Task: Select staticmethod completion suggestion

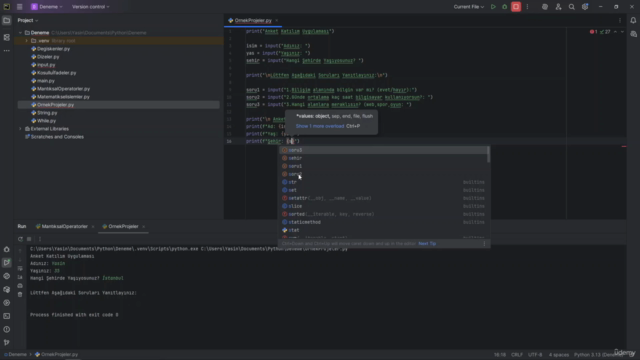Action: click(383, 222)
